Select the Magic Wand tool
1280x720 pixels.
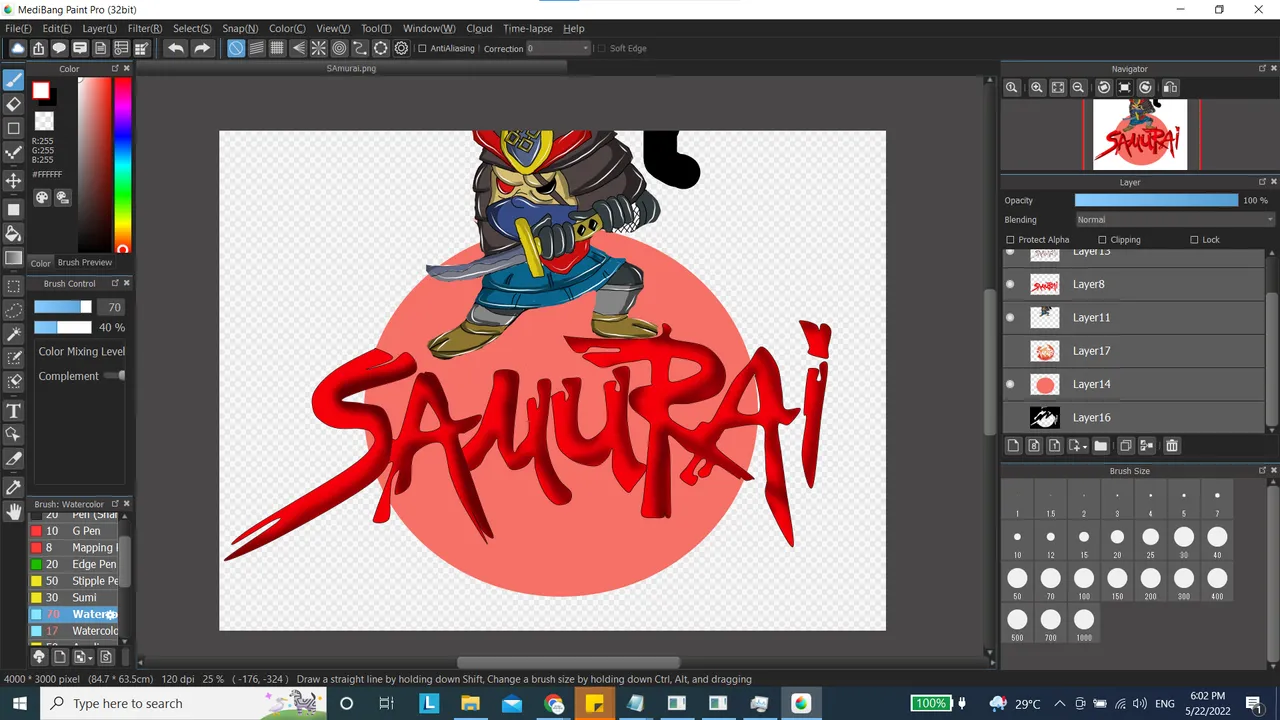pos(14,334)
